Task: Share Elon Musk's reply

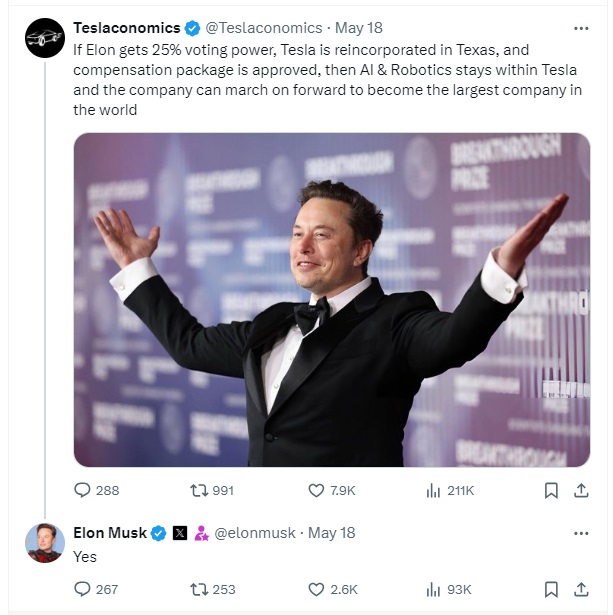Action: pos(581,589)
